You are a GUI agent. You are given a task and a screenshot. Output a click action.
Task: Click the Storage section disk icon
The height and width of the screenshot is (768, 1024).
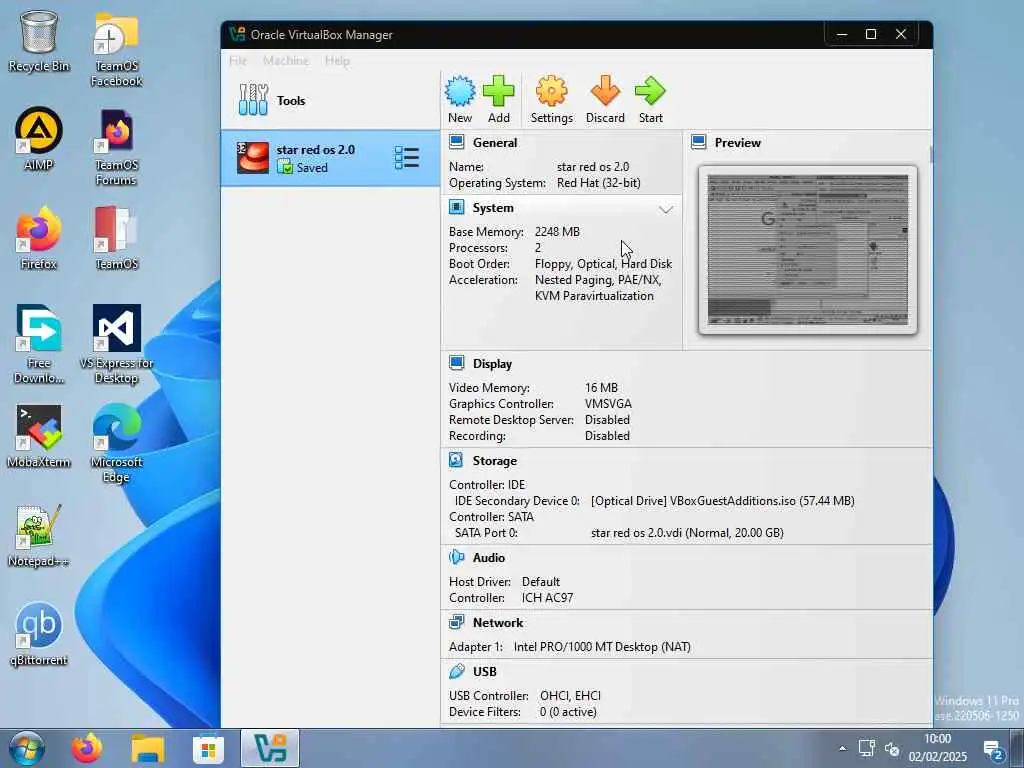pyautogui.click(x=456, y=460)
